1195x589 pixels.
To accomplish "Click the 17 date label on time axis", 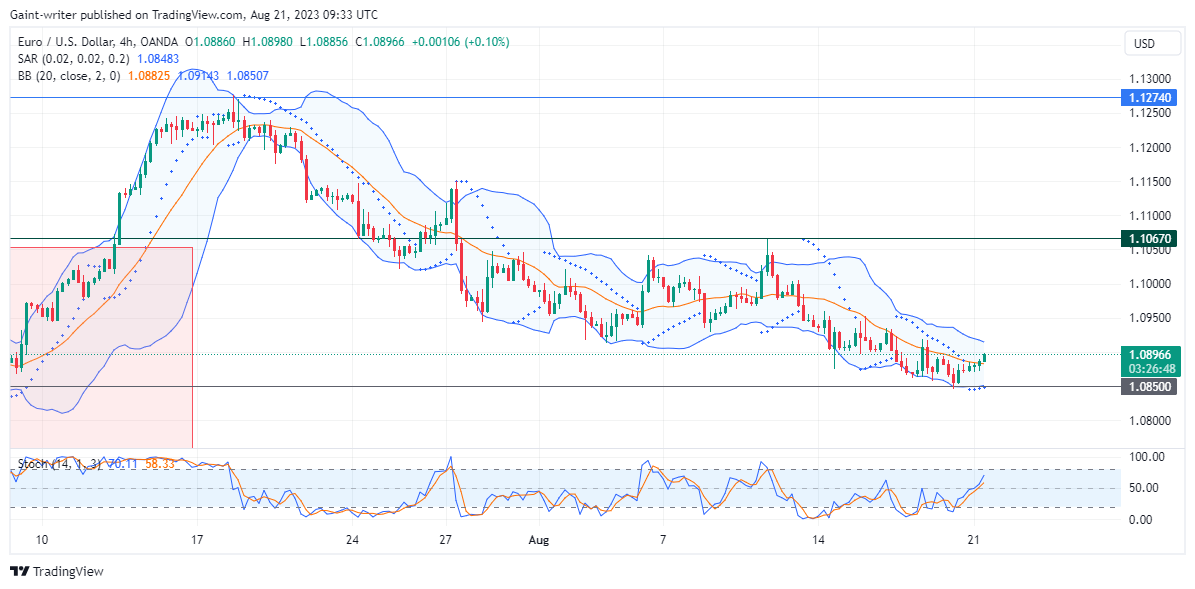I will click(197, 539).
